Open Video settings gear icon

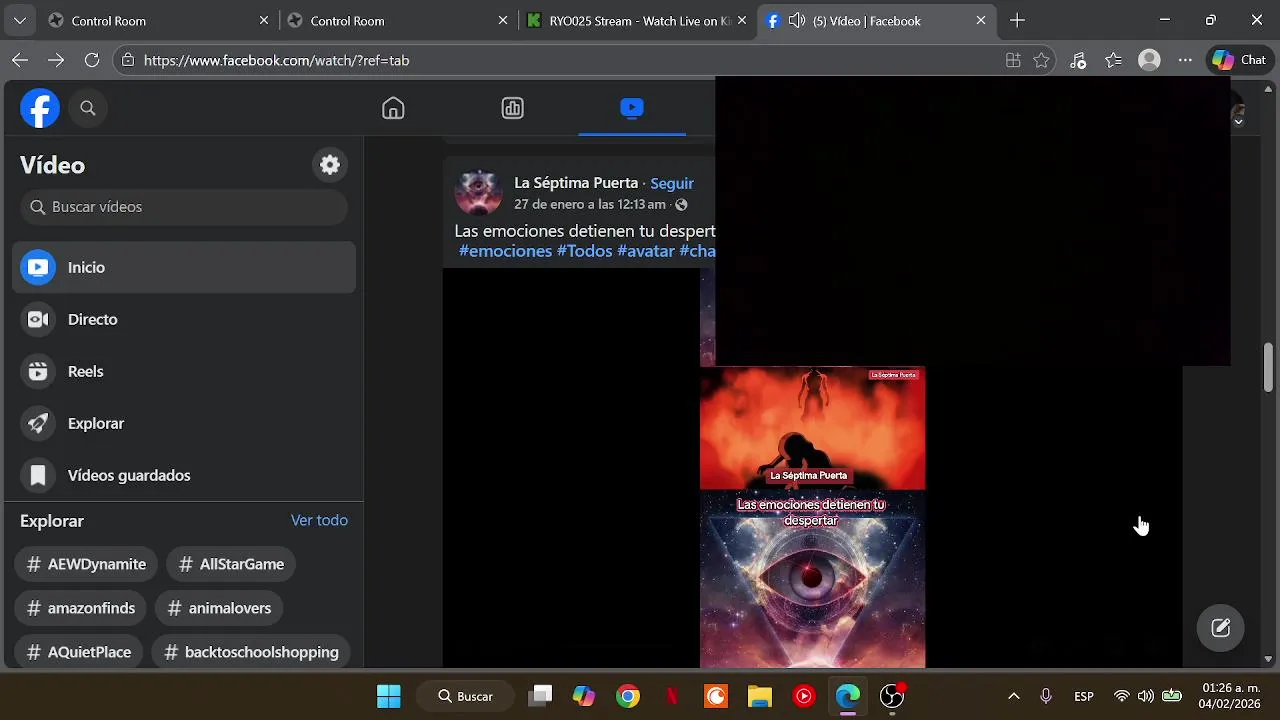tap(330, 165)
